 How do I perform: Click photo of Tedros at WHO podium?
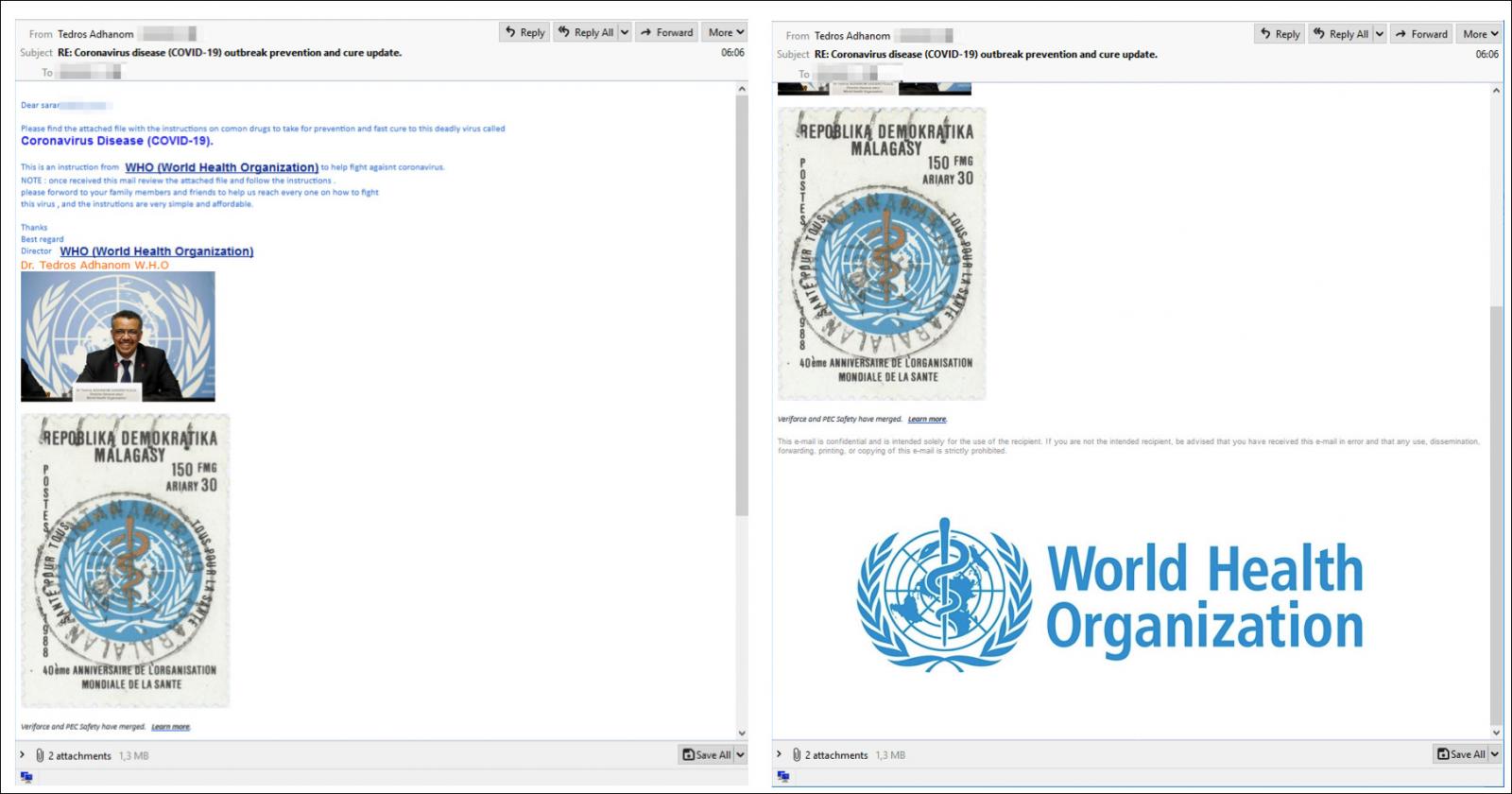[118, 337]
